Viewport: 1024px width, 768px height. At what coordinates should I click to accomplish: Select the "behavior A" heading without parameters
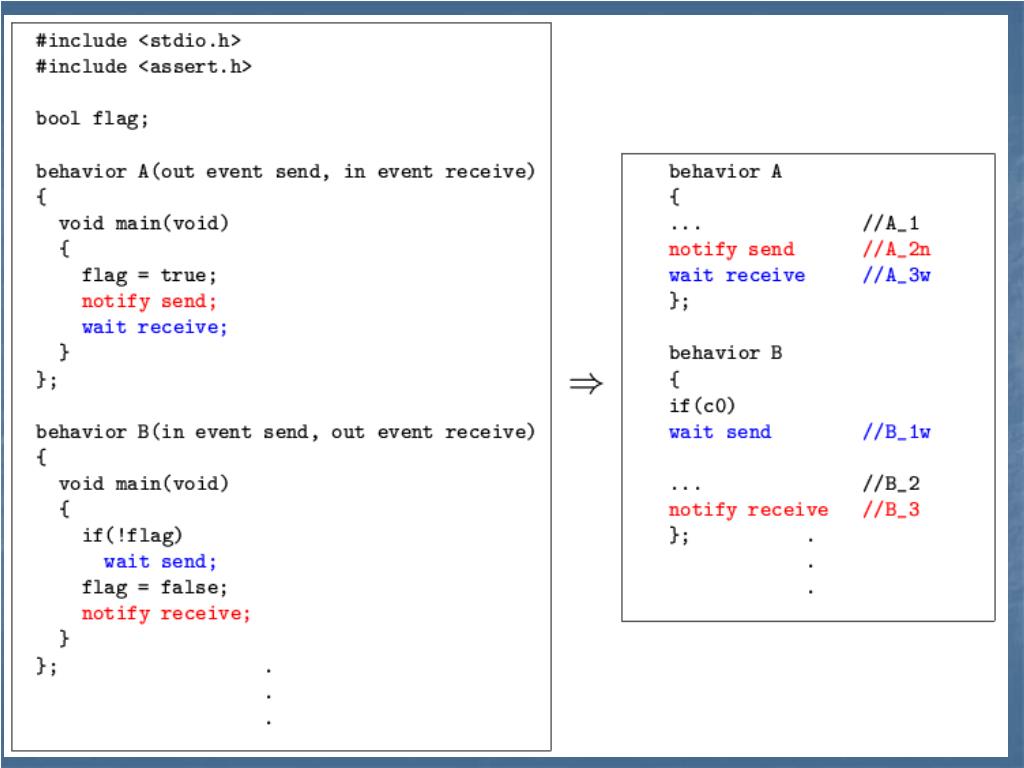pyautogui.click(x=726, y=172)
